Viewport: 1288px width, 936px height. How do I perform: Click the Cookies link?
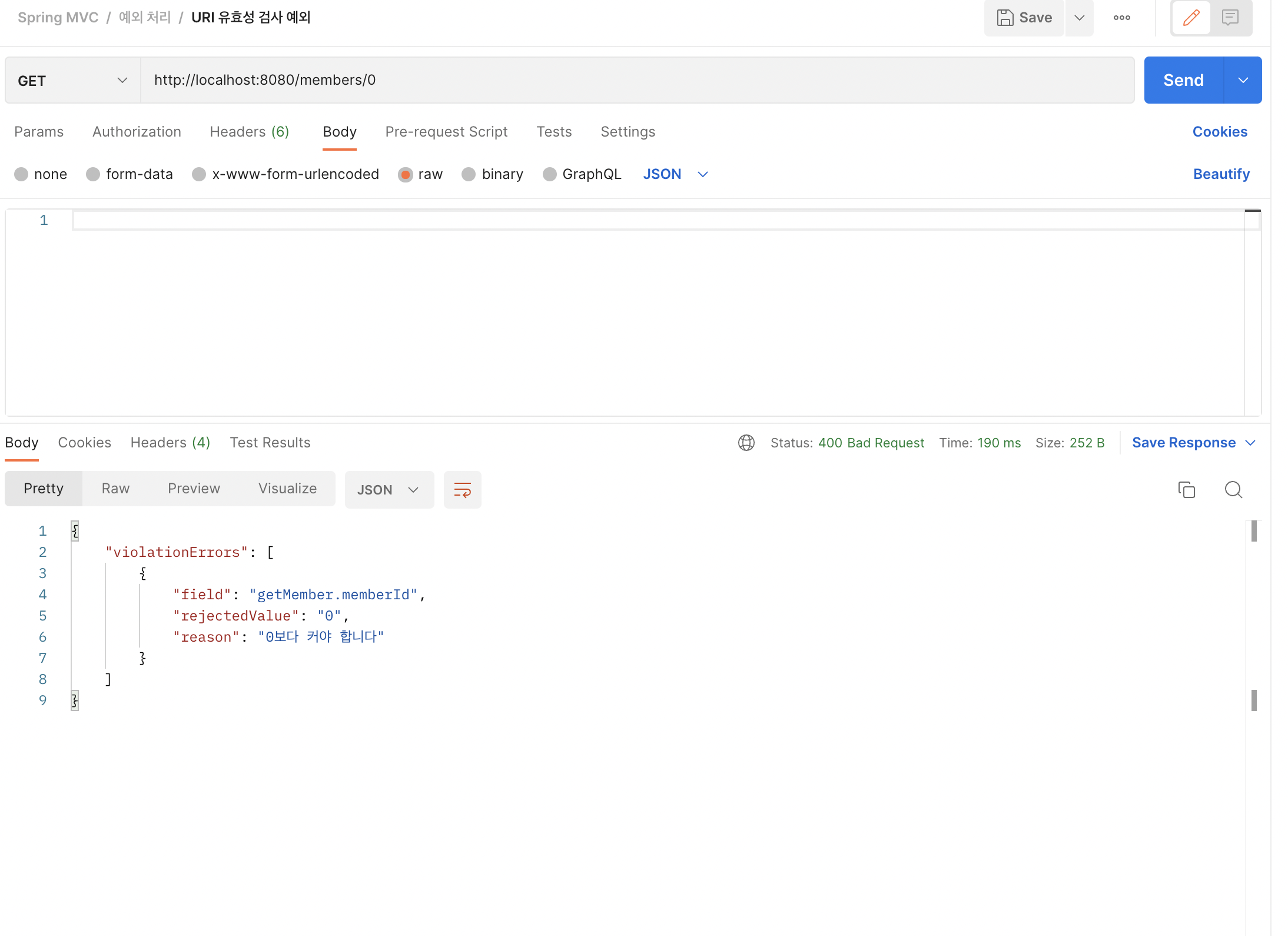(x=1220, y=132)
